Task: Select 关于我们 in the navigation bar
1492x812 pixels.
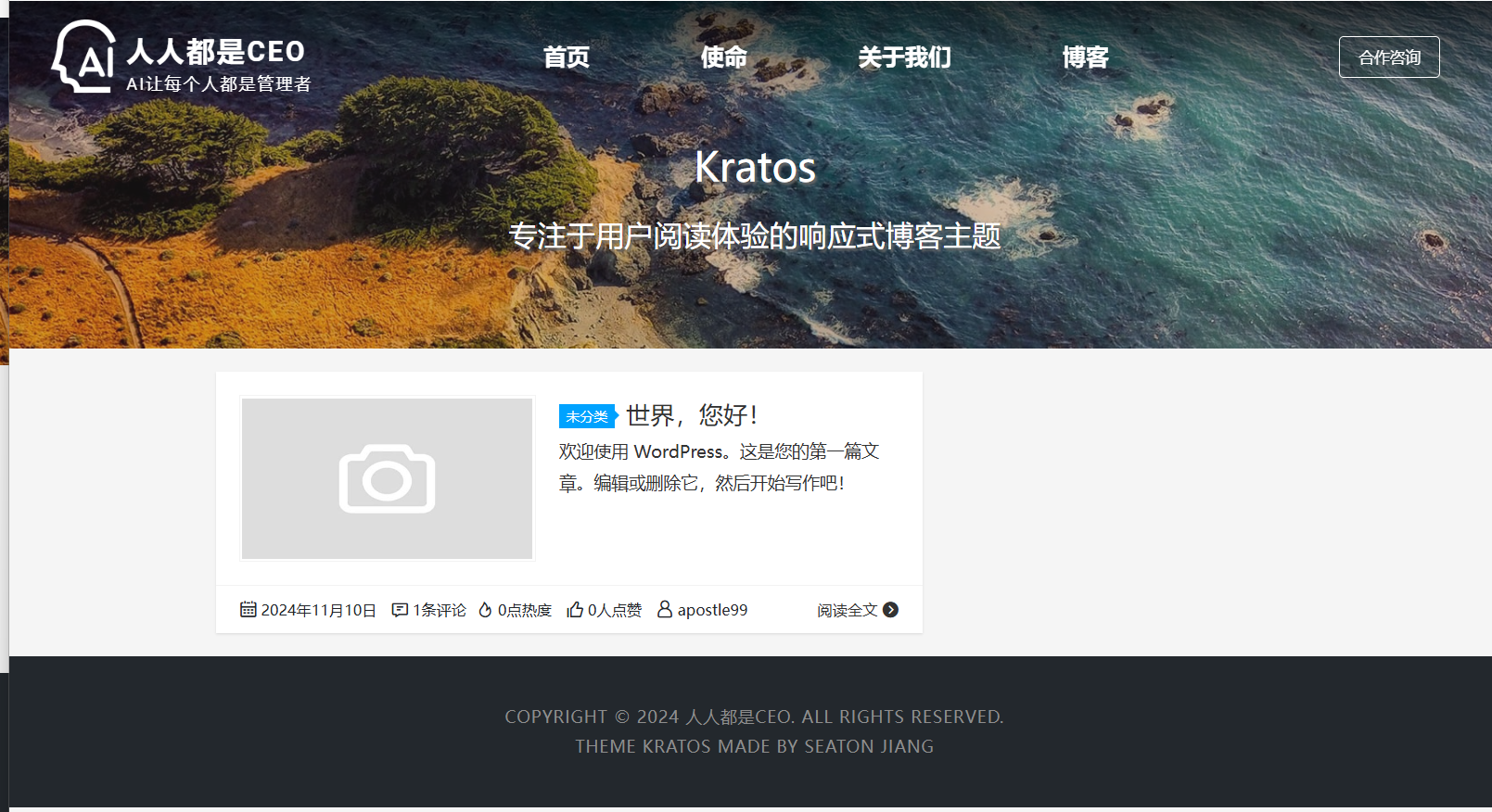Action: point(904,57)
